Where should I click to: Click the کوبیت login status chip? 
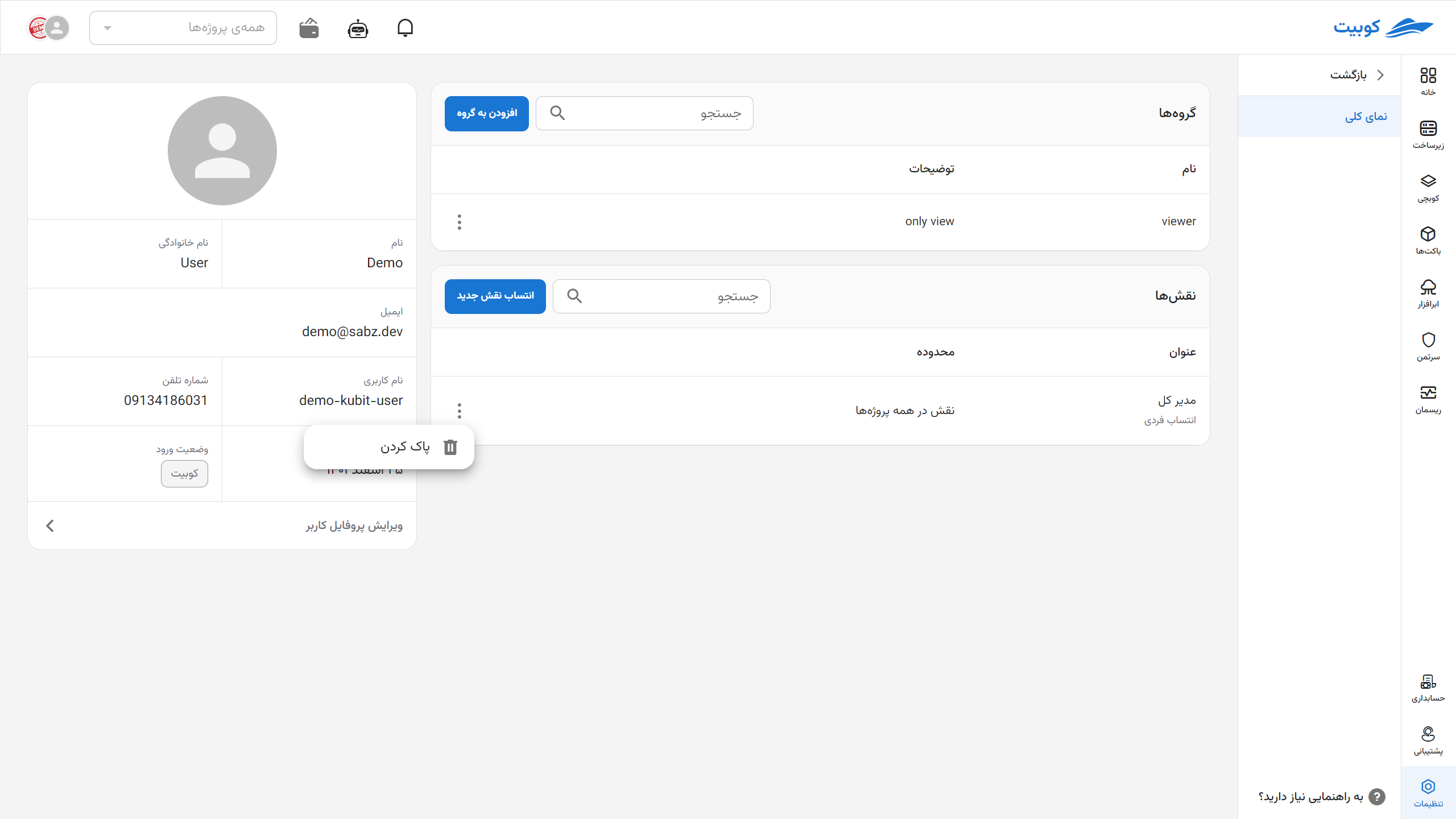184,474
